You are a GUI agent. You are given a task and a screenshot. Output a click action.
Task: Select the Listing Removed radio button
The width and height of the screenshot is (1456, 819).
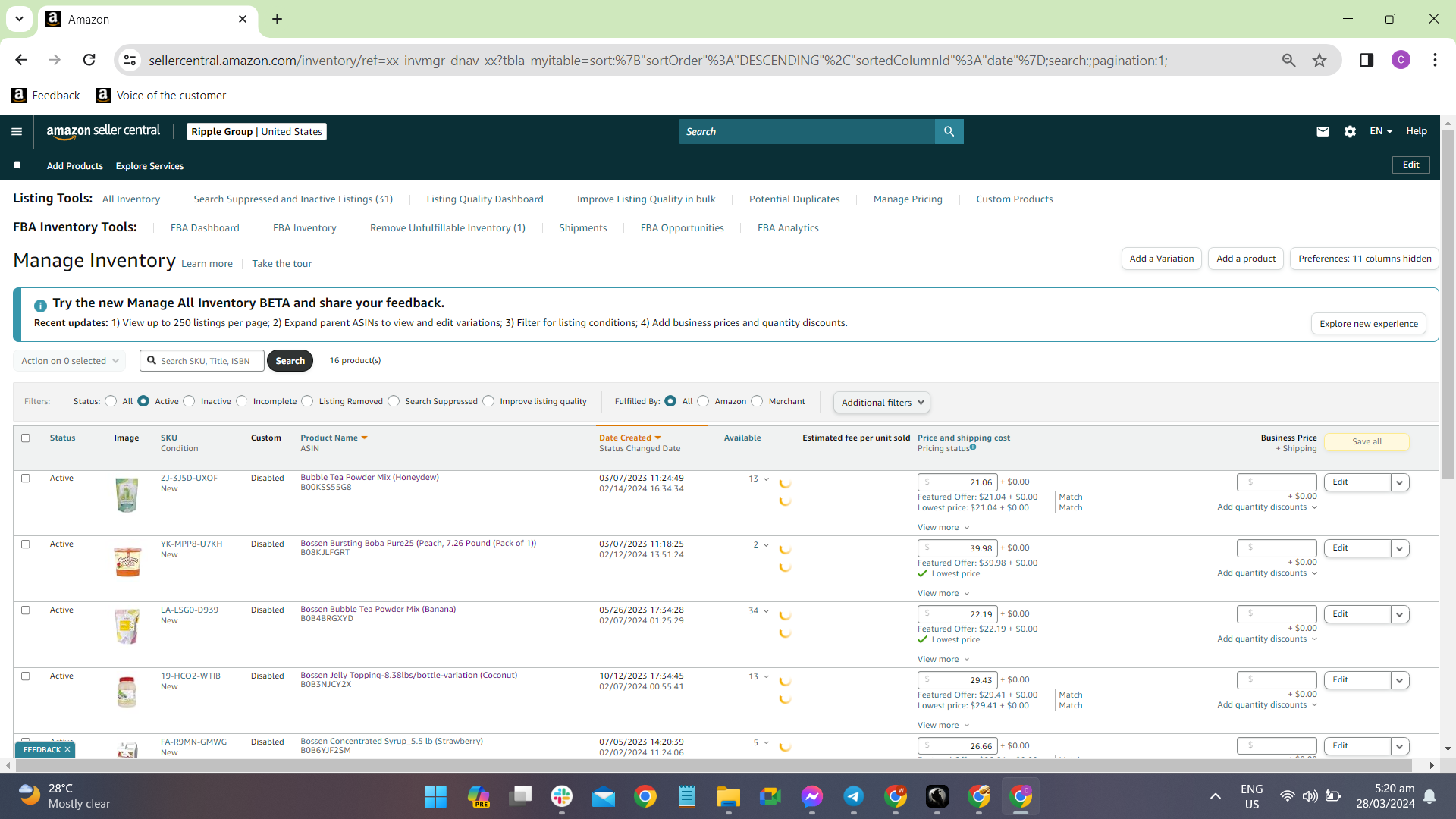308,401
